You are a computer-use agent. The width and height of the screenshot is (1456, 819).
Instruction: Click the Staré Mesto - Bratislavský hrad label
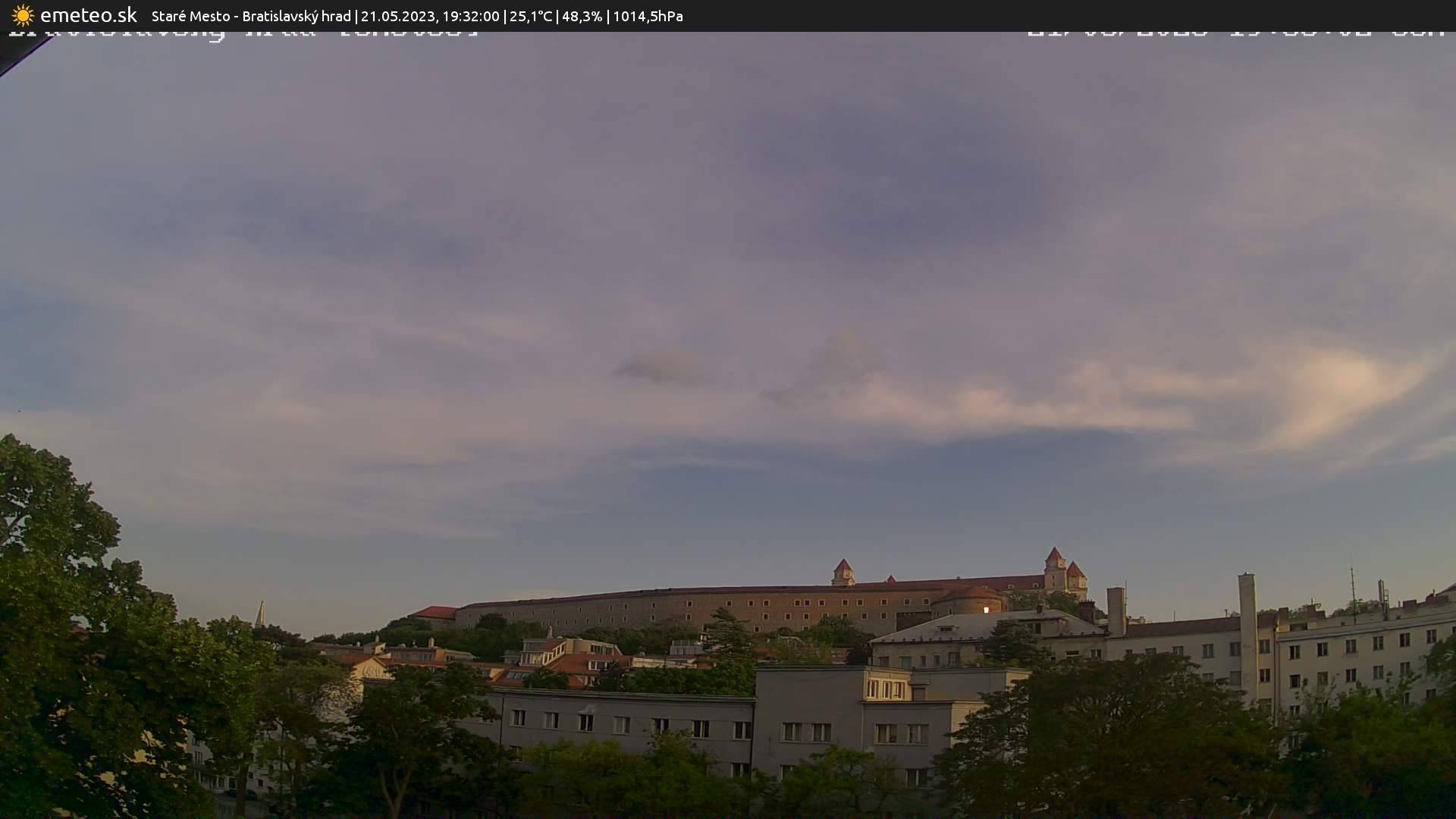(x=251, y=16)
